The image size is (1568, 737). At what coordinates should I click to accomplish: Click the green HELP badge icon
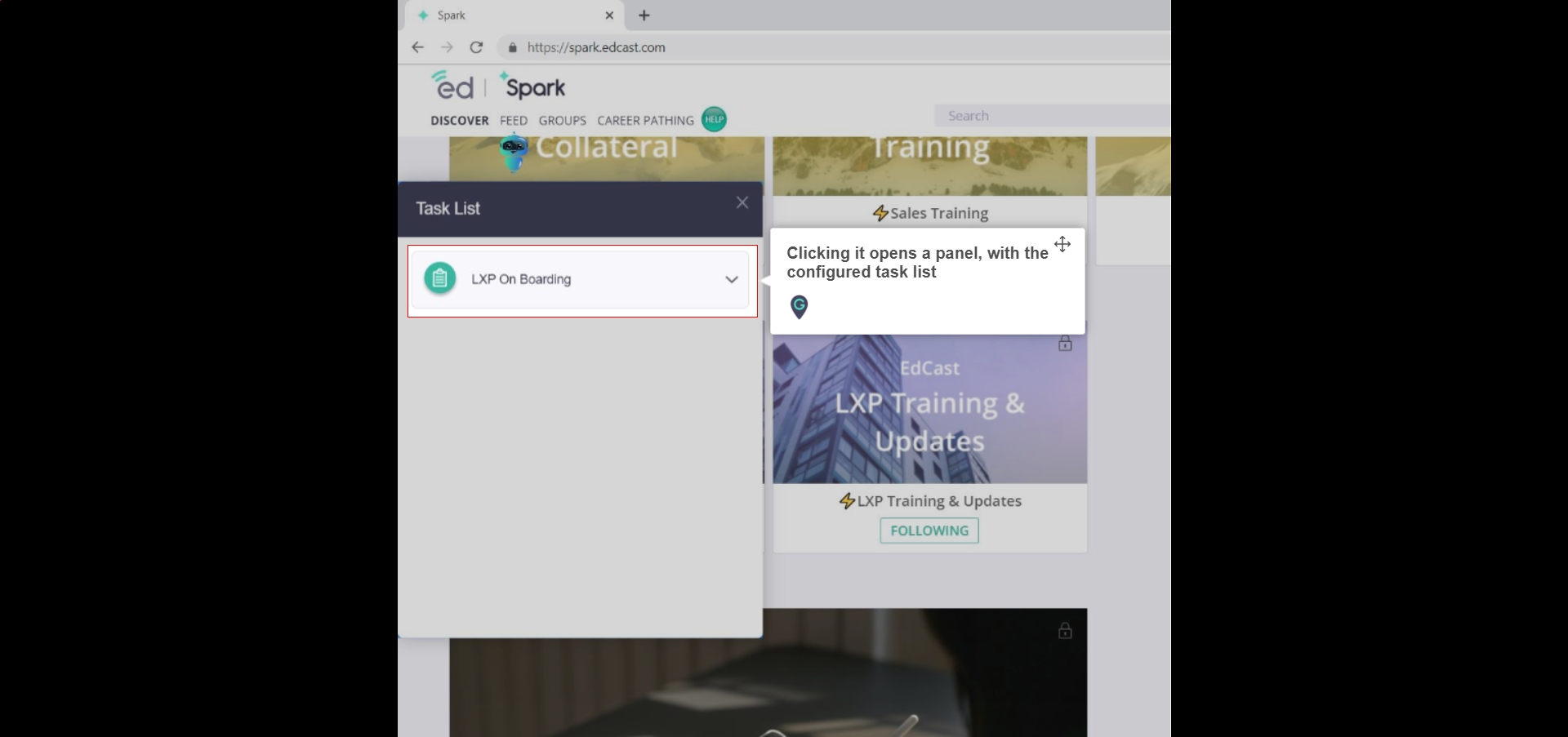click(714, 119)
